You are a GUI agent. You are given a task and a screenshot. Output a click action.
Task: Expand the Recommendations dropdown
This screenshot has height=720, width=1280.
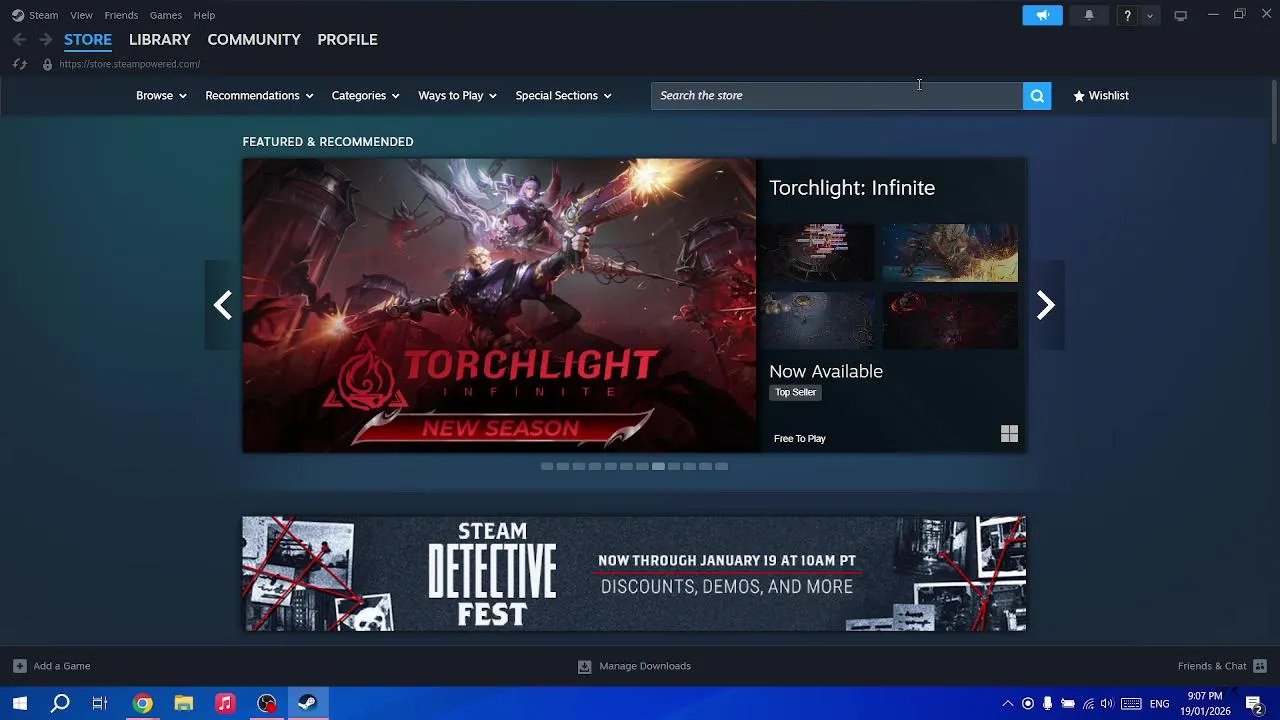[x=259, y=96]
